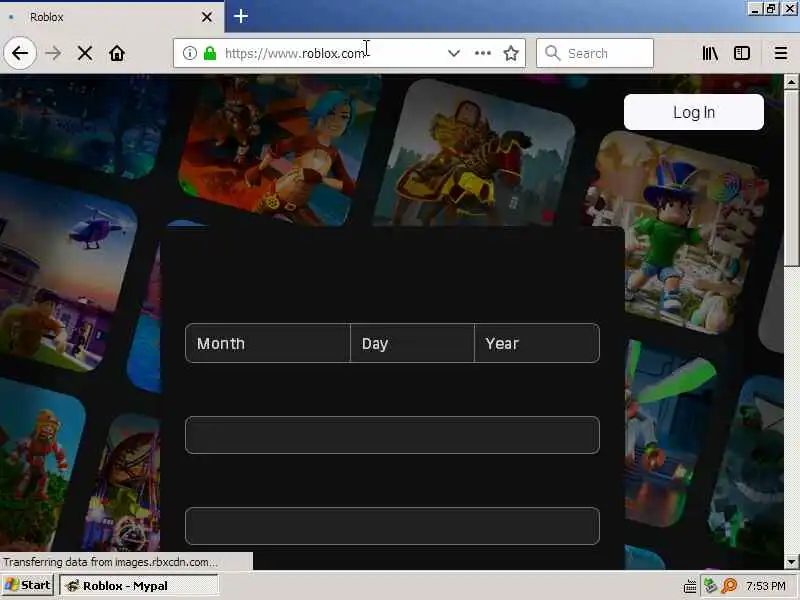
Task: Open the Year birthday dropdown
Action: tap(537, 343)
